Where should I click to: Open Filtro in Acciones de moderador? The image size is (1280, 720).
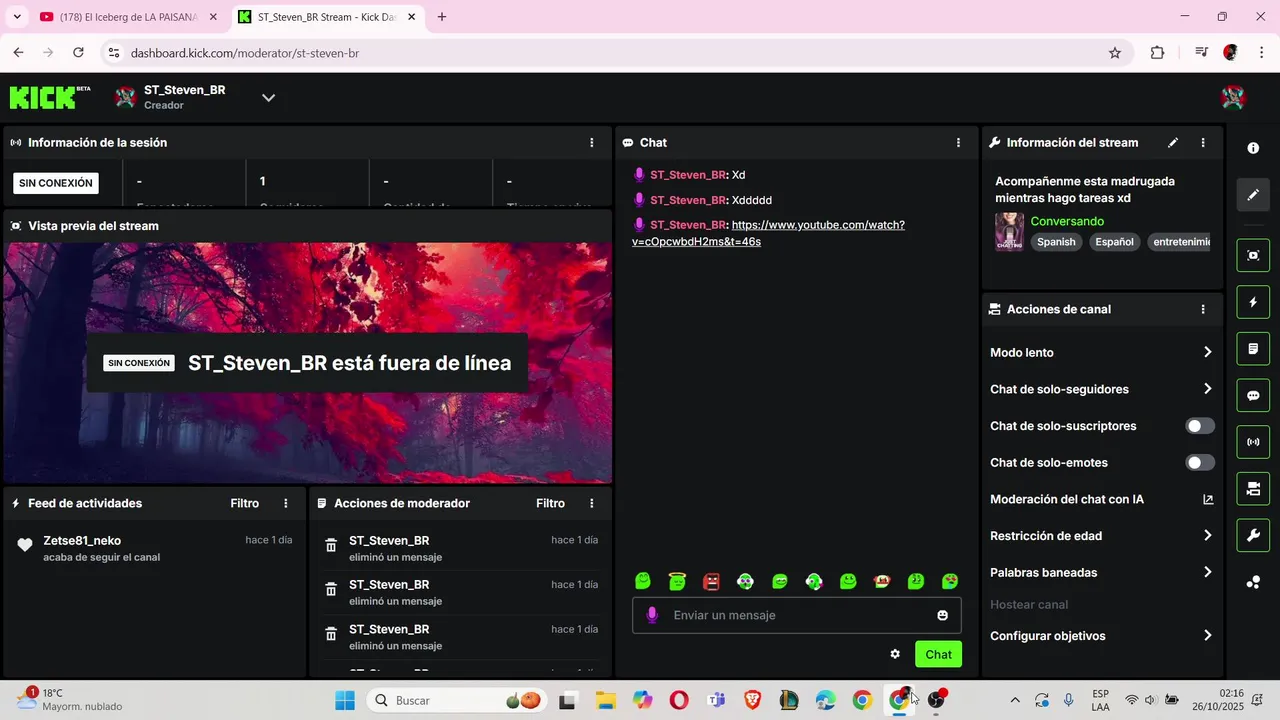550,504
